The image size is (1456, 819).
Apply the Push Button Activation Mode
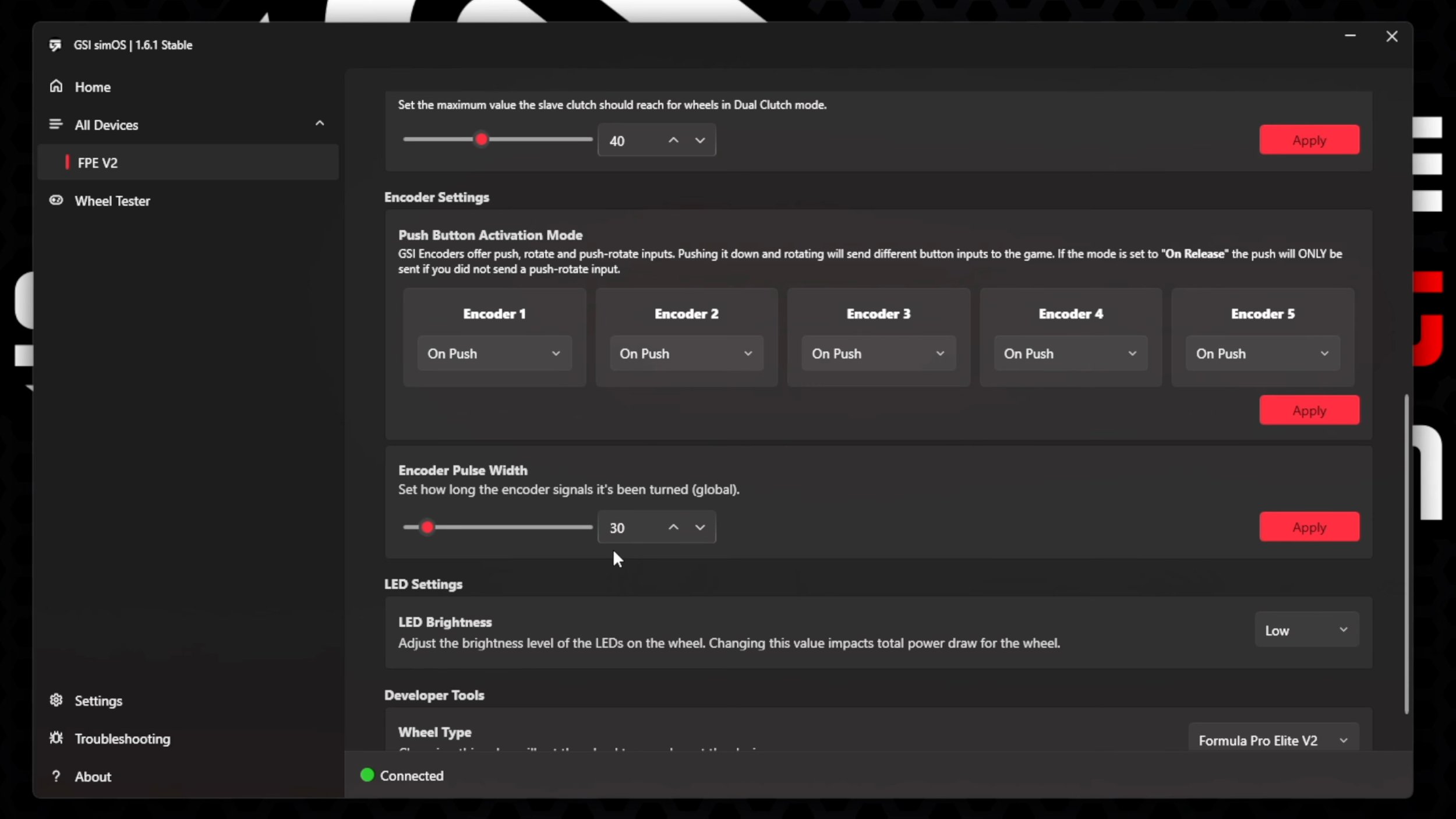1309,410
